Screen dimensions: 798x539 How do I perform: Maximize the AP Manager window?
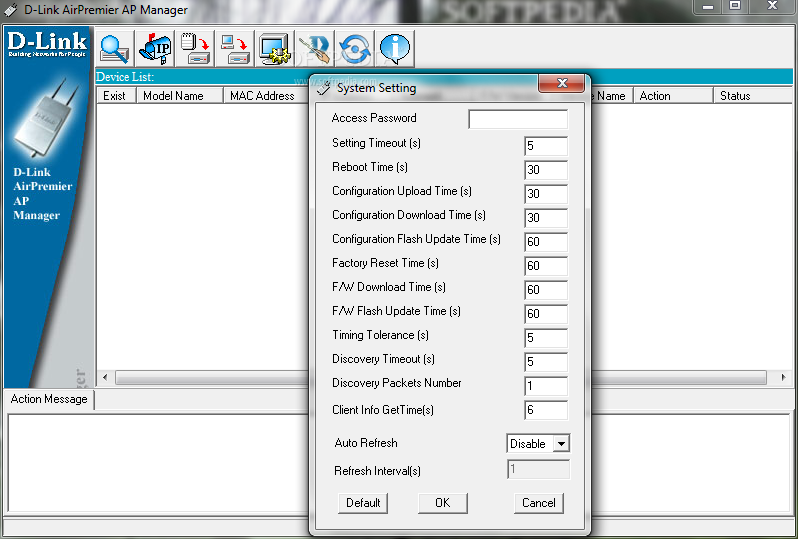[x=735, y=7]
